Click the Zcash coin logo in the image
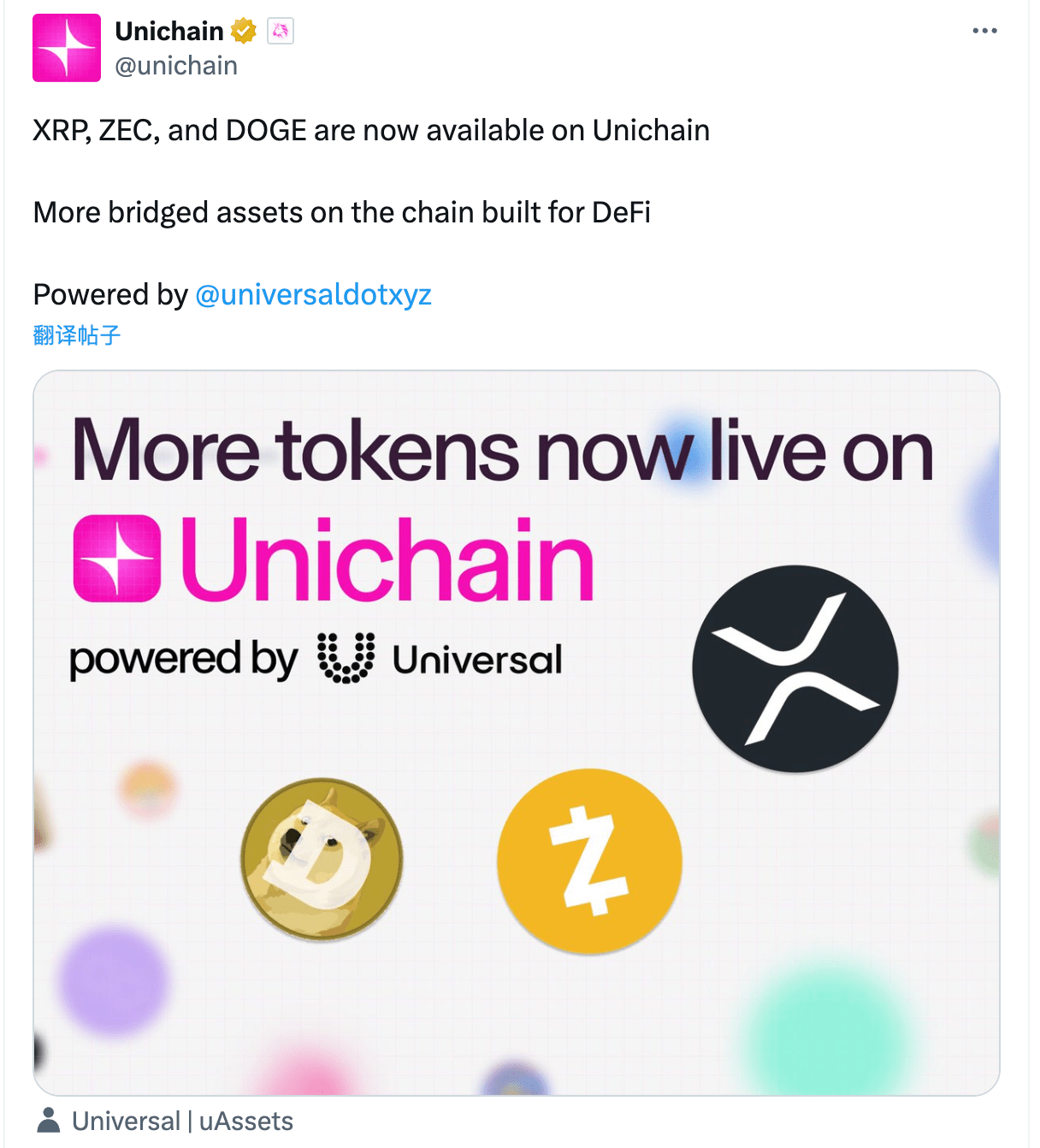 588,861
